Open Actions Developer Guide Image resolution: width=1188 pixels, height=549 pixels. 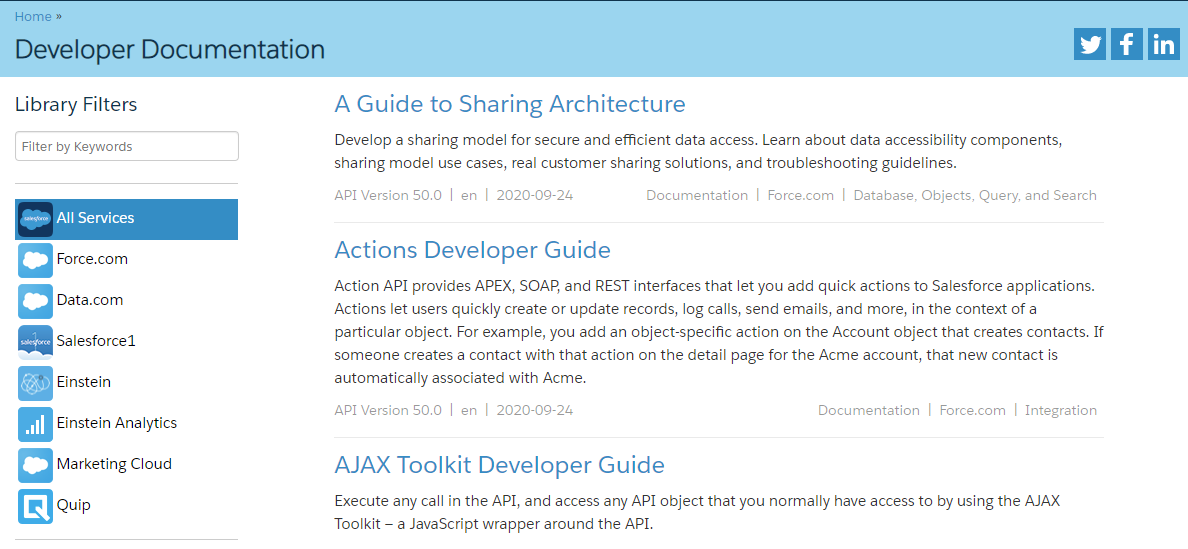(x=472, y=249)
